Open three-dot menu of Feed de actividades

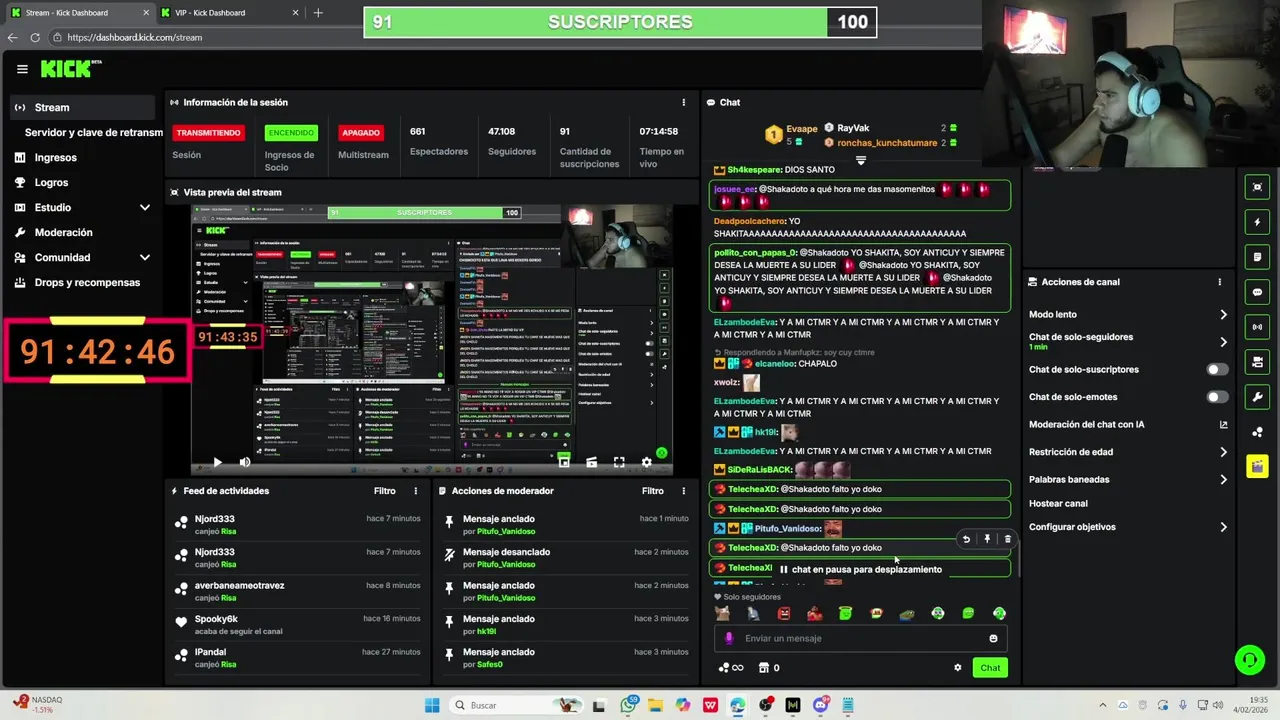[416, 491]
